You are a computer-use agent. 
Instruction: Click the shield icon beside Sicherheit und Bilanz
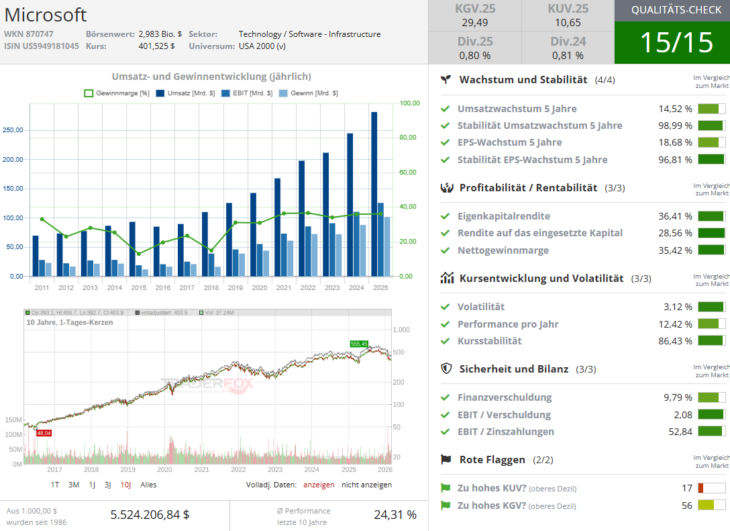coord(445,368)
